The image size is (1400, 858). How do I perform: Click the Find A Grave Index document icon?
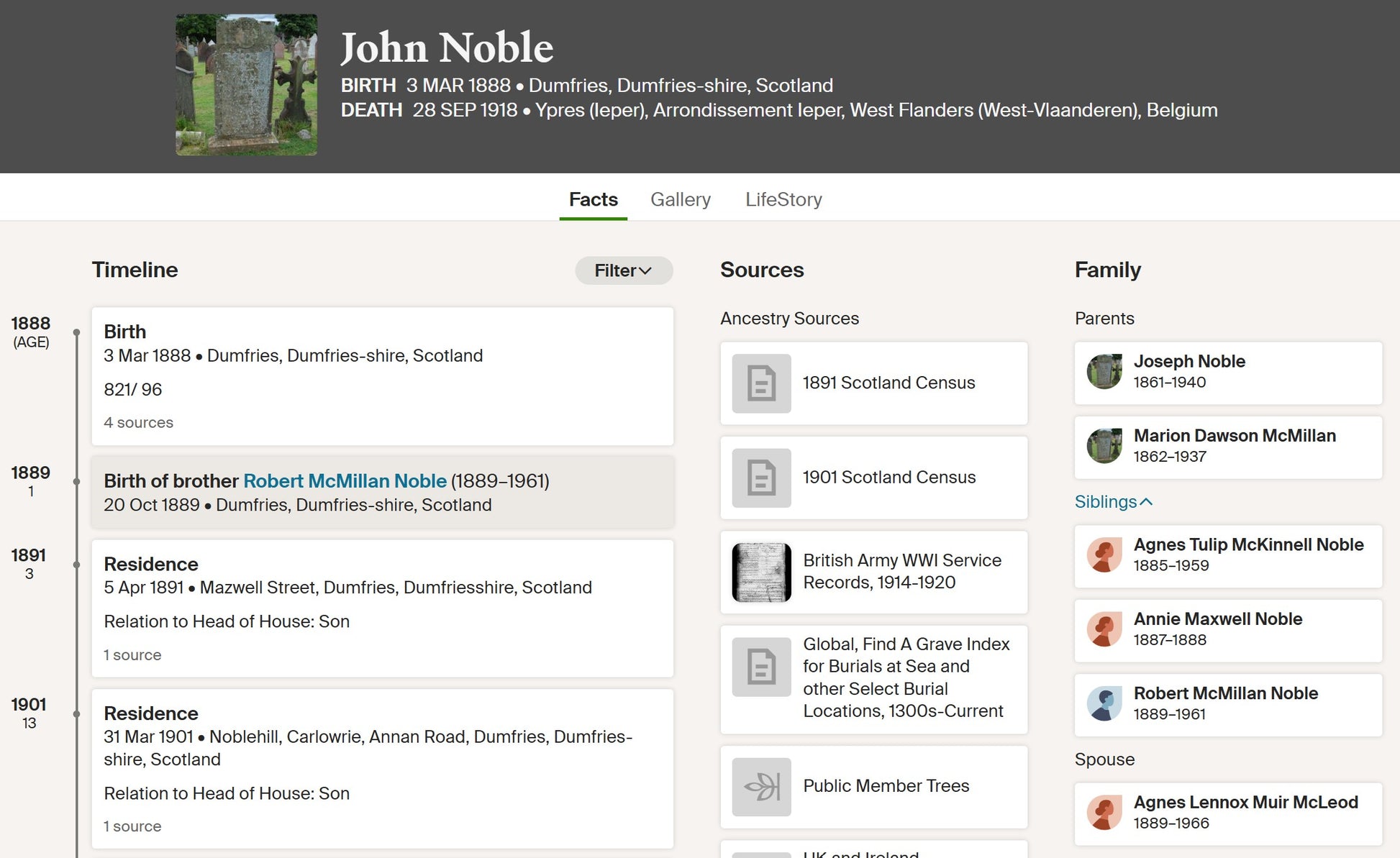(761, 667)
